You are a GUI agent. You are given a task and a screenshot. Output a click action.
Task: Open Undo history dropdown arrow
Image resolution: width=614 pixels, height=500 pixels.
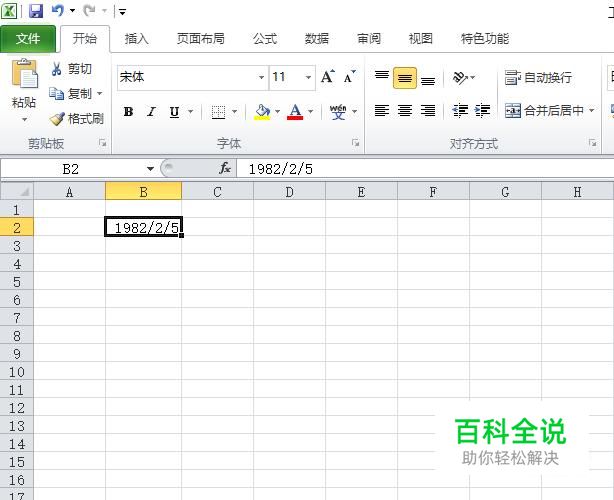(72, 11)
